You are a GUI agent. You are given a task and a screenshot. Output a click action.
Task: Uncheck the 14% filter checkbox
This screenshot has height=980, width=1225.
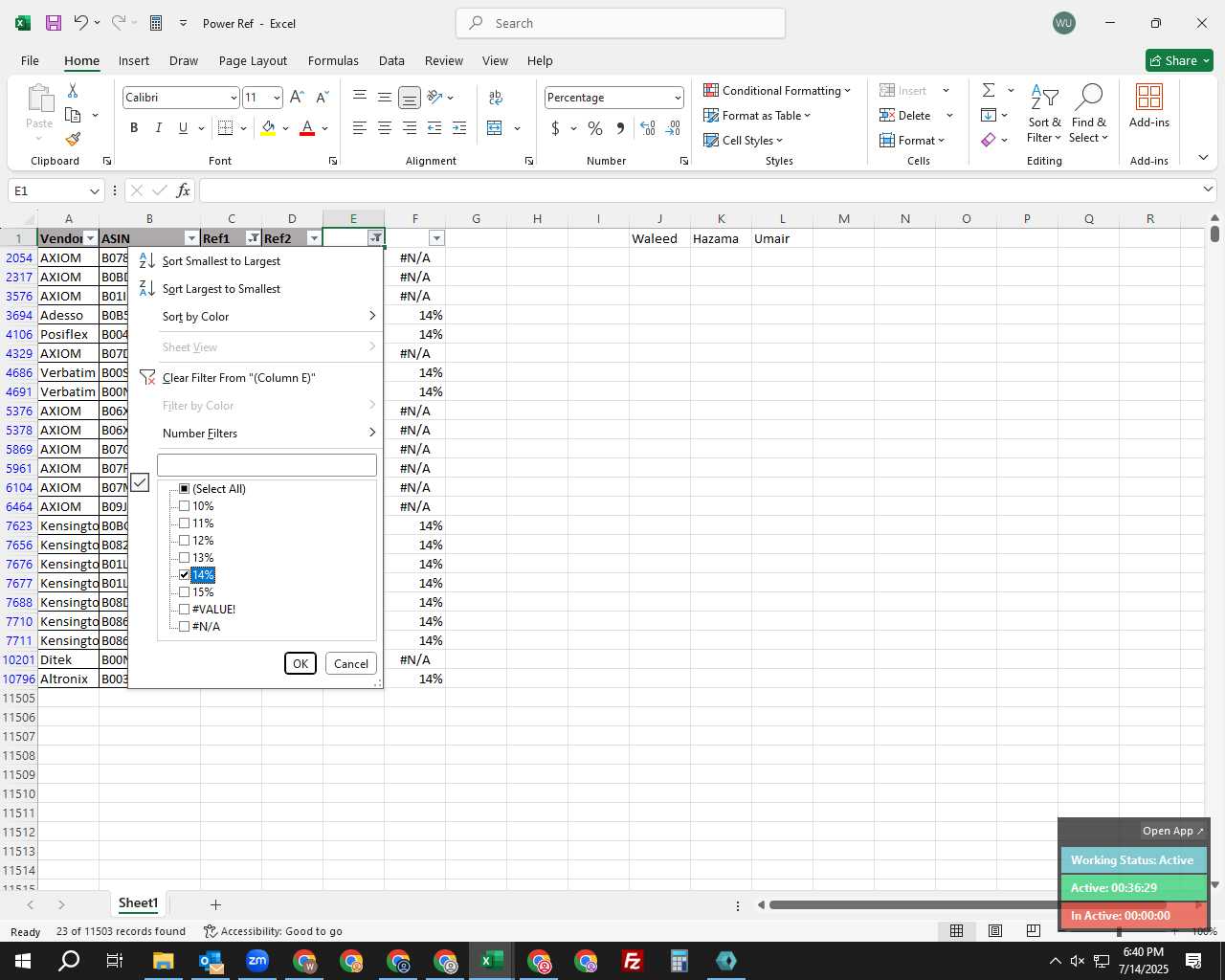coord(185,574)
